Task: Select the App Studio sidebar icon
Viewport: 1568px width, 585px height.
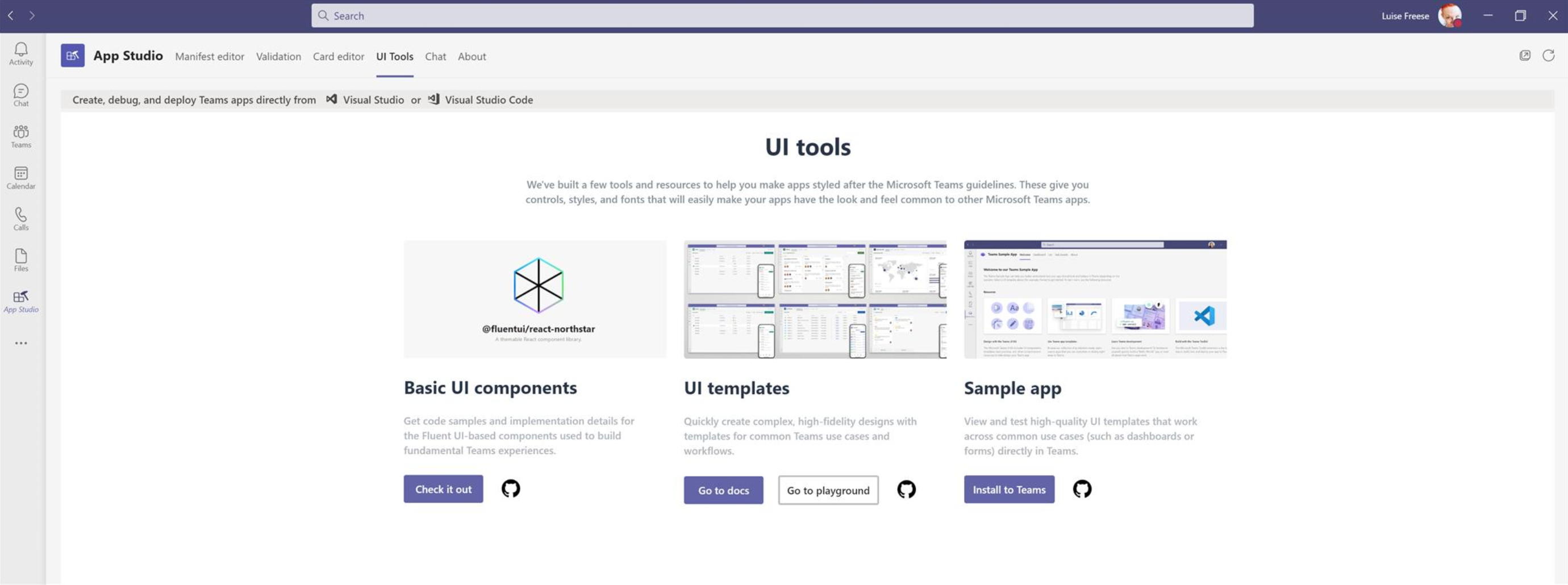Action: 20,300
